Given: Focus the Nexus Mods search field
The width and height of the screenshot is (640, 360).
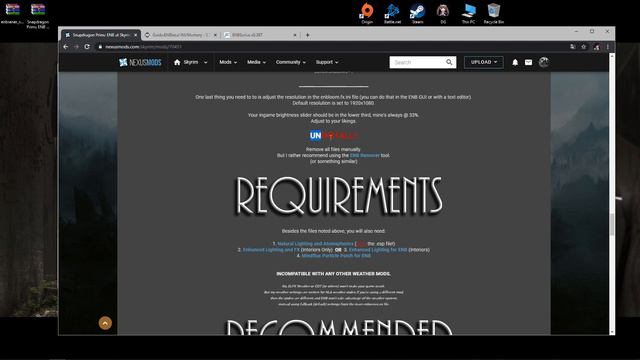Looking at the screenshot, I should point(417,62).
